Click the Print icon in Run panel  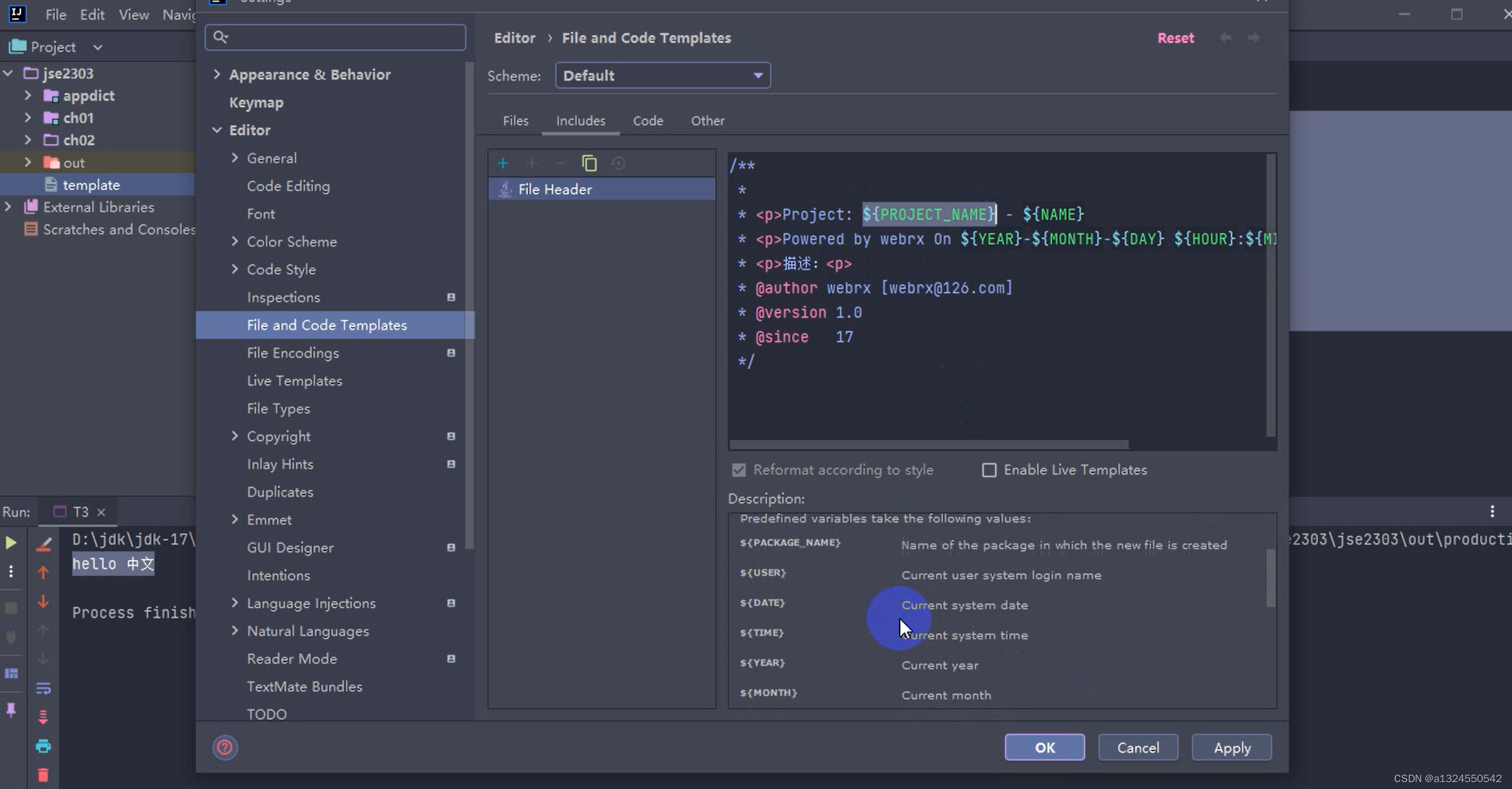[43, 746]
